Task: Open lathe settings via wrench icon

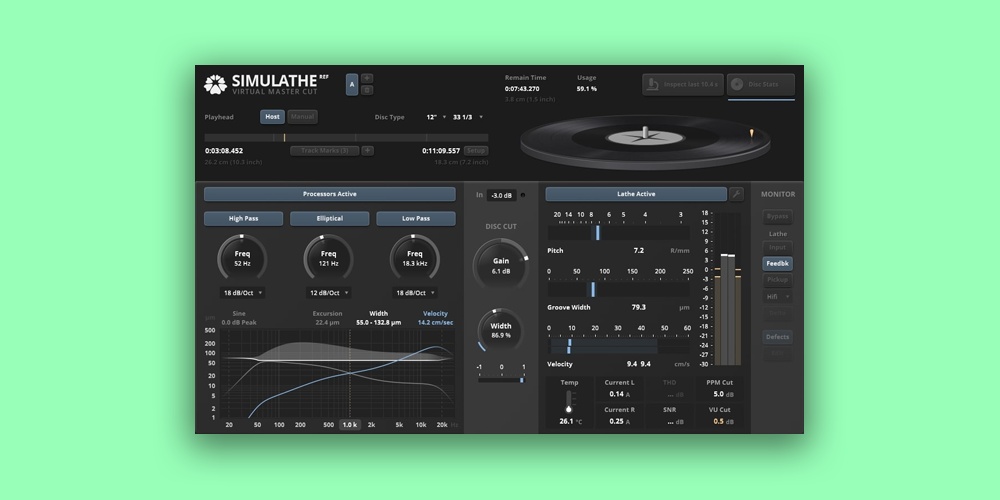Action: (737, 194)
